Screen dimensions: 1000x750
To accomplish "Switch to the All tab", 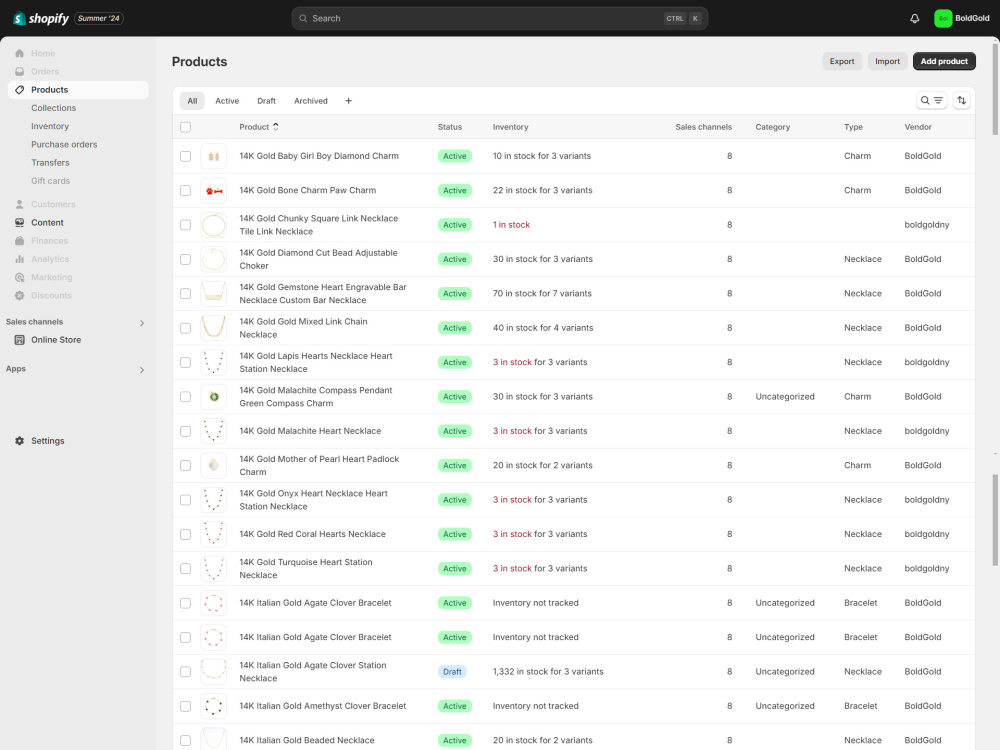I will [x=192, y=101].
